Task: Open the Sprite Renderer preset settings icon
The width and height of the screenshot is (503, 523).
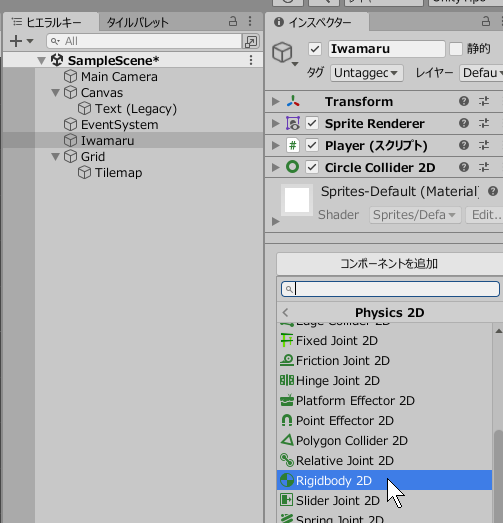Action: click(484, 123)
